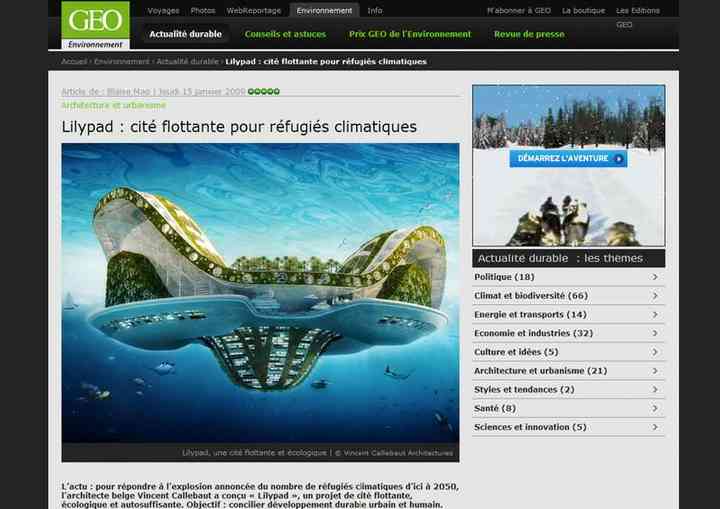
Task: Visit La boutique link
Action: [x=583, y=11]
